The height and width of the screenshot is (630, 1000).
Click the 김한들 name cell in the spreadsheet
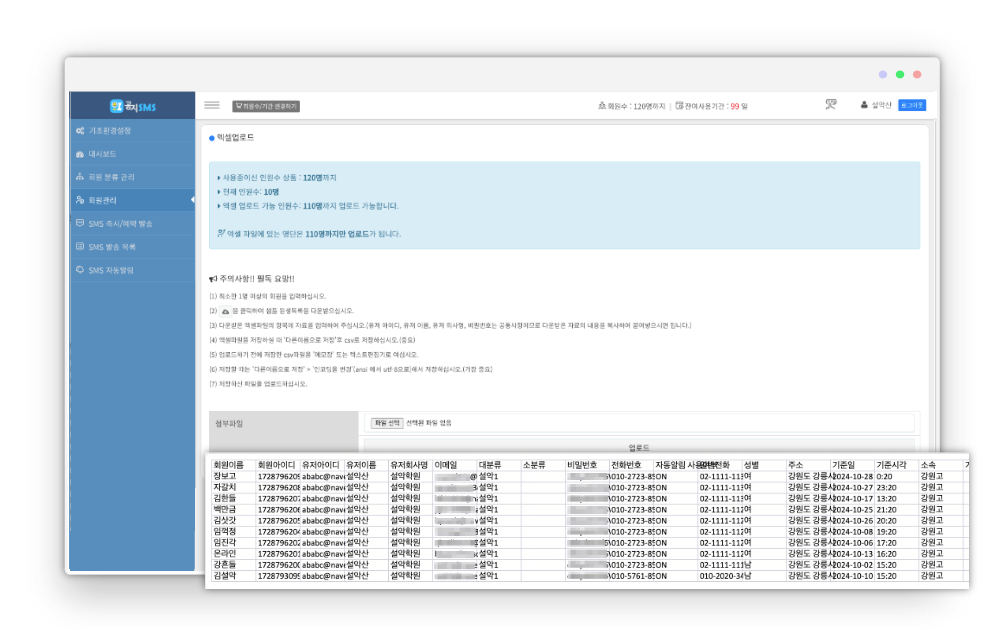(224, 498)
